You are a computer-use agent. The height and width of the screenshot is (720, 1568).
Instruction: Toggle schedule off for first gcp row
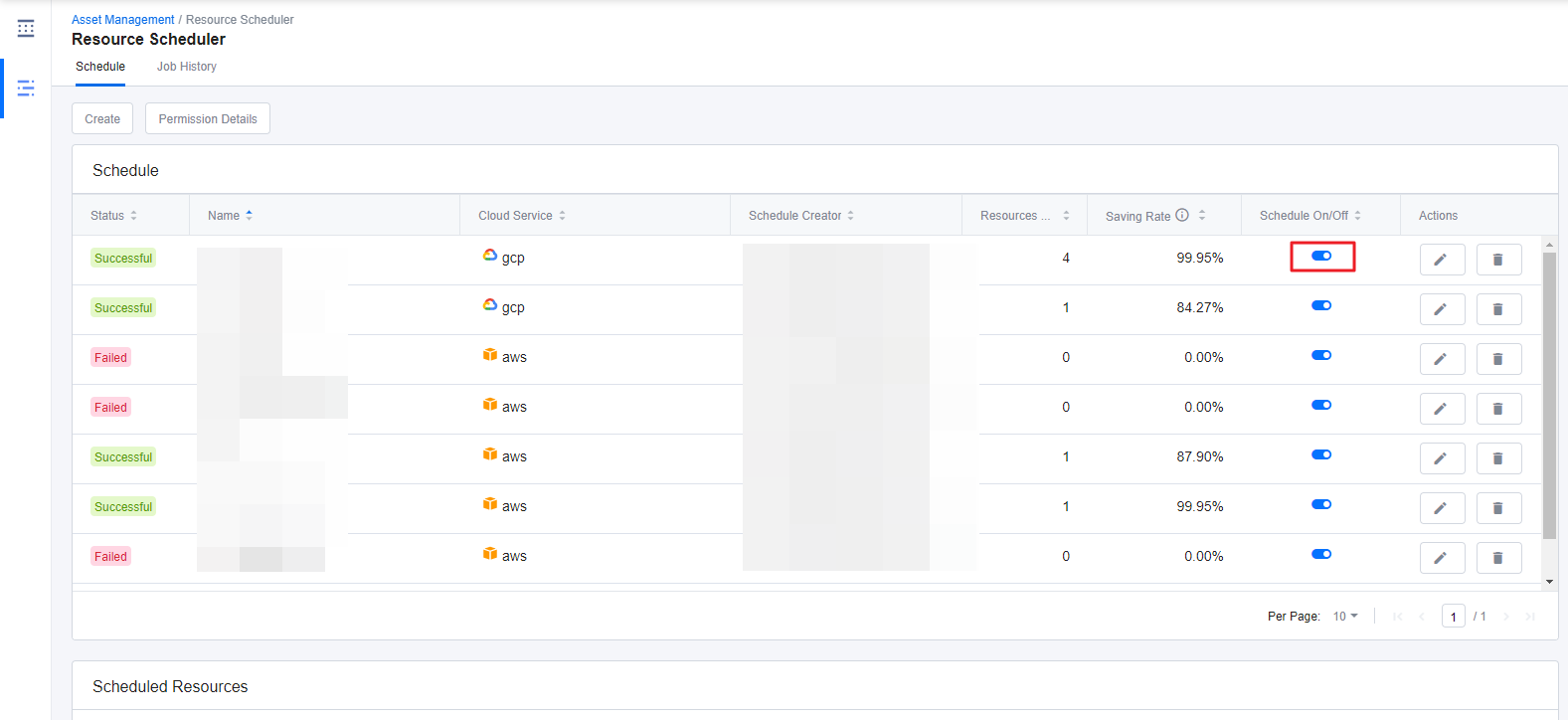point(1321,257)
